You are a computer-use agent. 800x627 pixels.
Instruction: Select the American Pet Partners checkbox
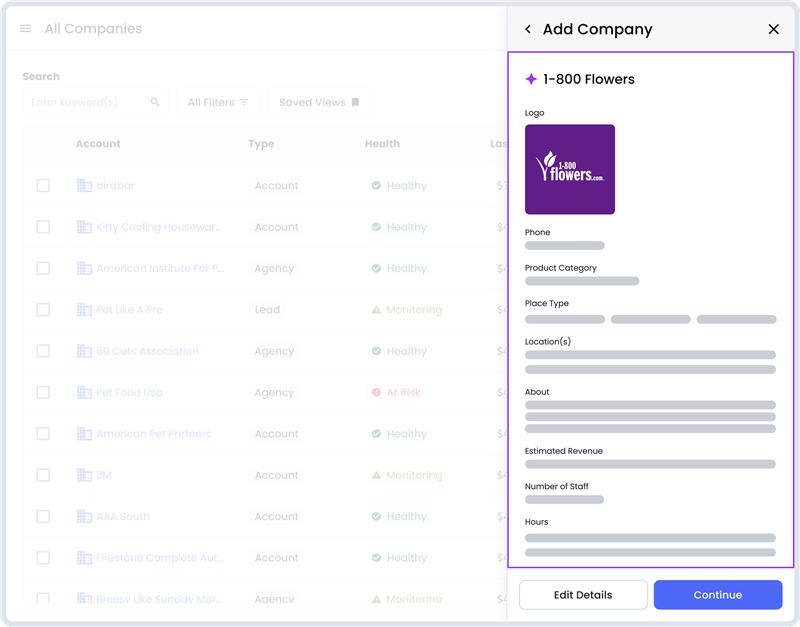pos(43,433)
